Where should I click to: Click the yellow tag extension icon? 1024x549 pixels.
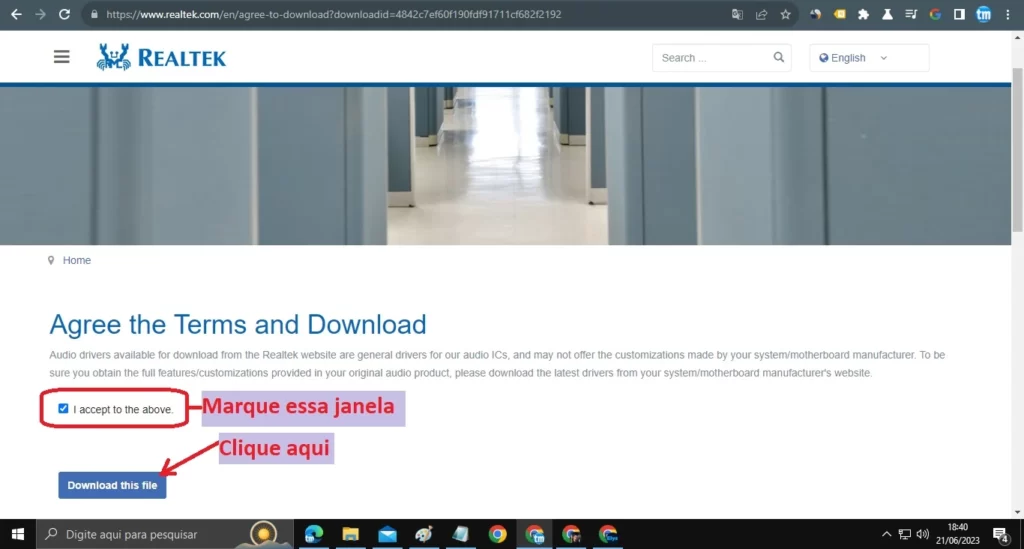click(x=840, y=14)
